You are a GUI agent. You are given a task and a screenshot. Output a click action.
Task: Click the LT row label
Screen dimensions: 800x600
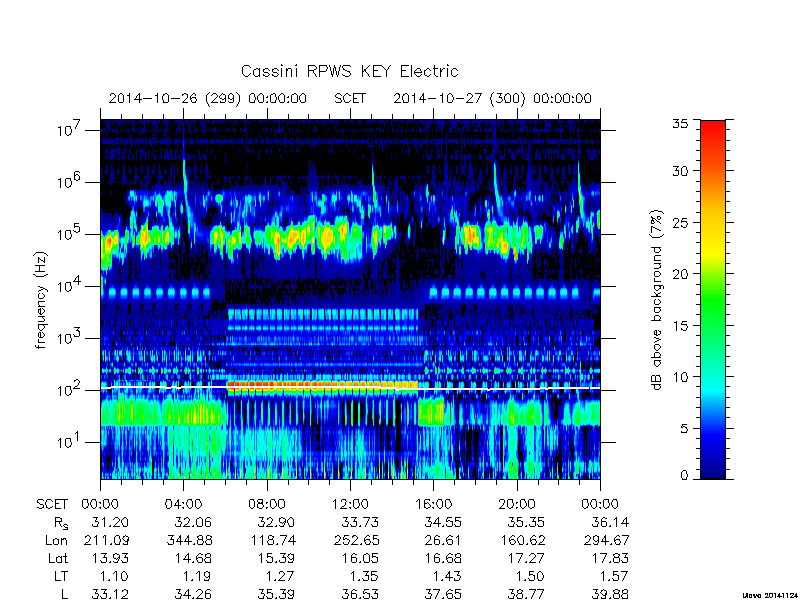[x=60, y=576]
